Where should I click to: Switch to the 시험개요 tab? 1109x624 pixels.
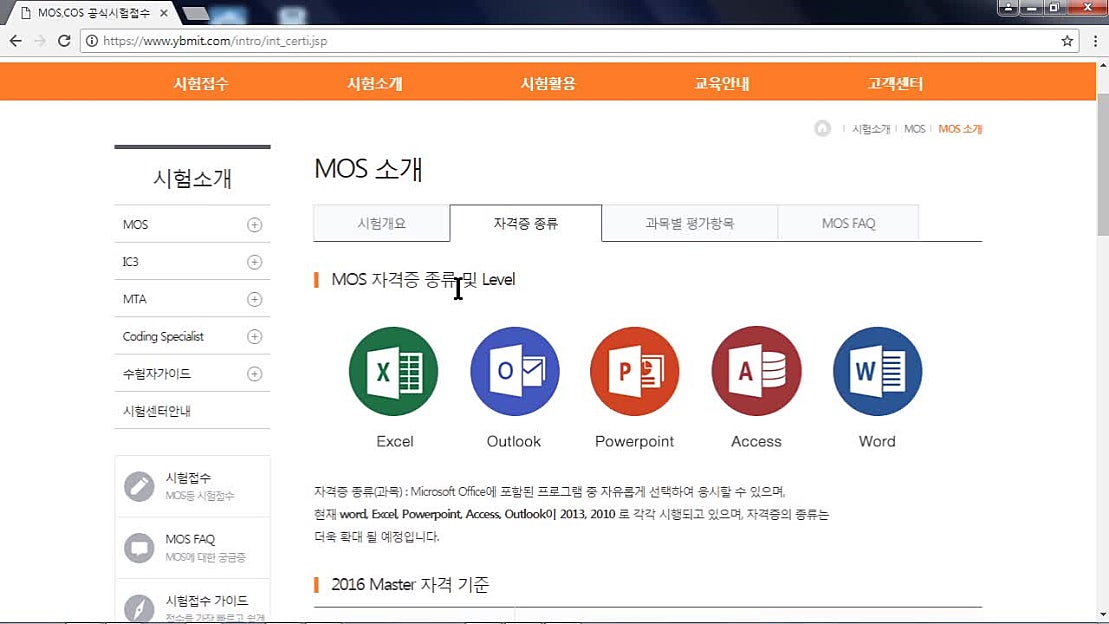tap(381, 223)
